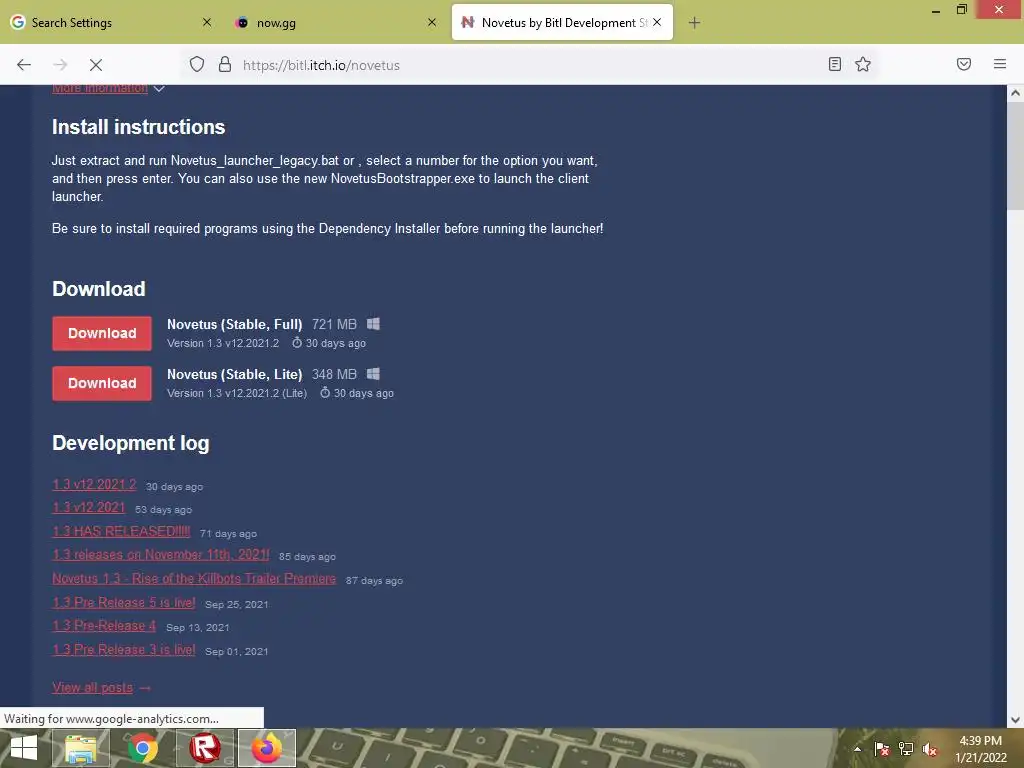
Task: Go back with the browser back arrow
Action: click(24, 65)
